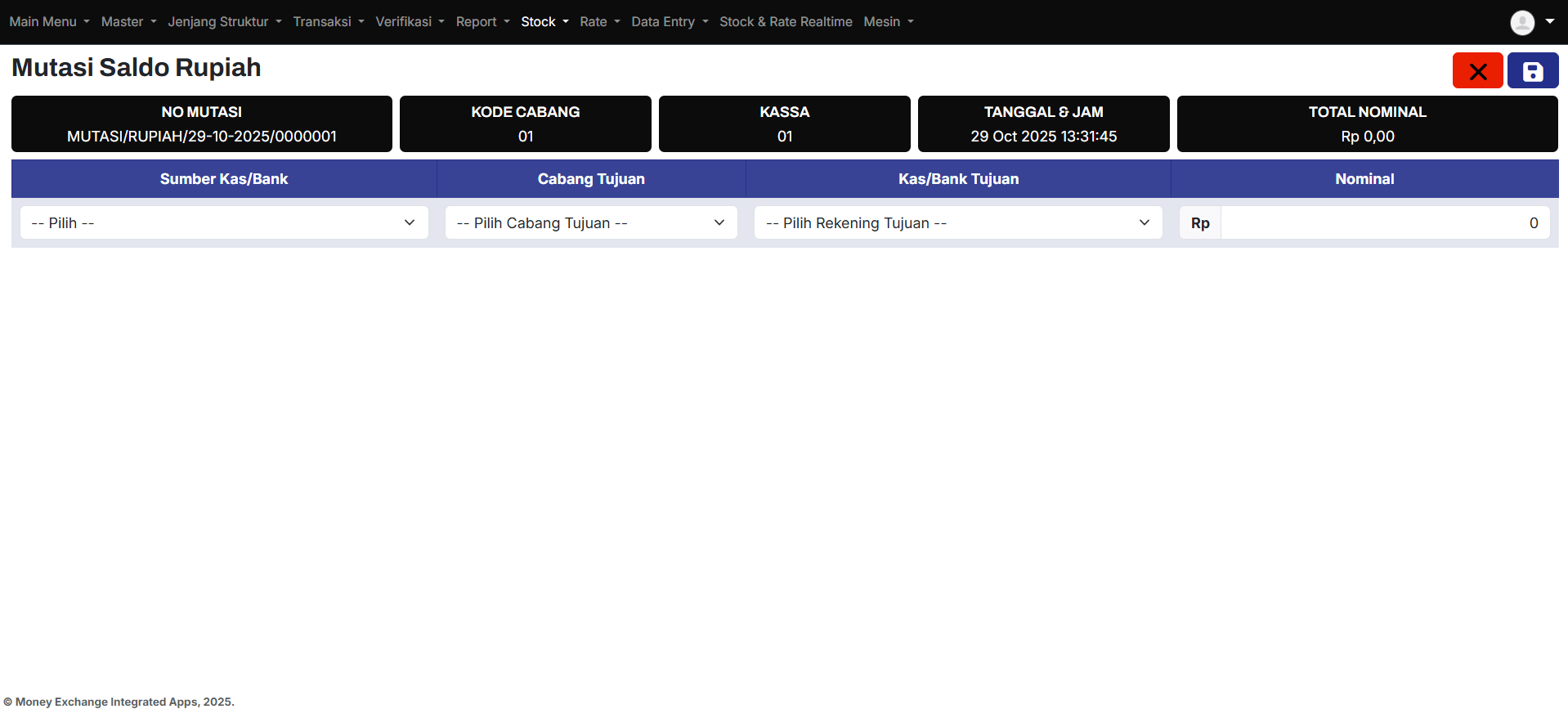1568x709 pixels.
Task: Expand the Rate menu
Action: click(x=599, y=22)
